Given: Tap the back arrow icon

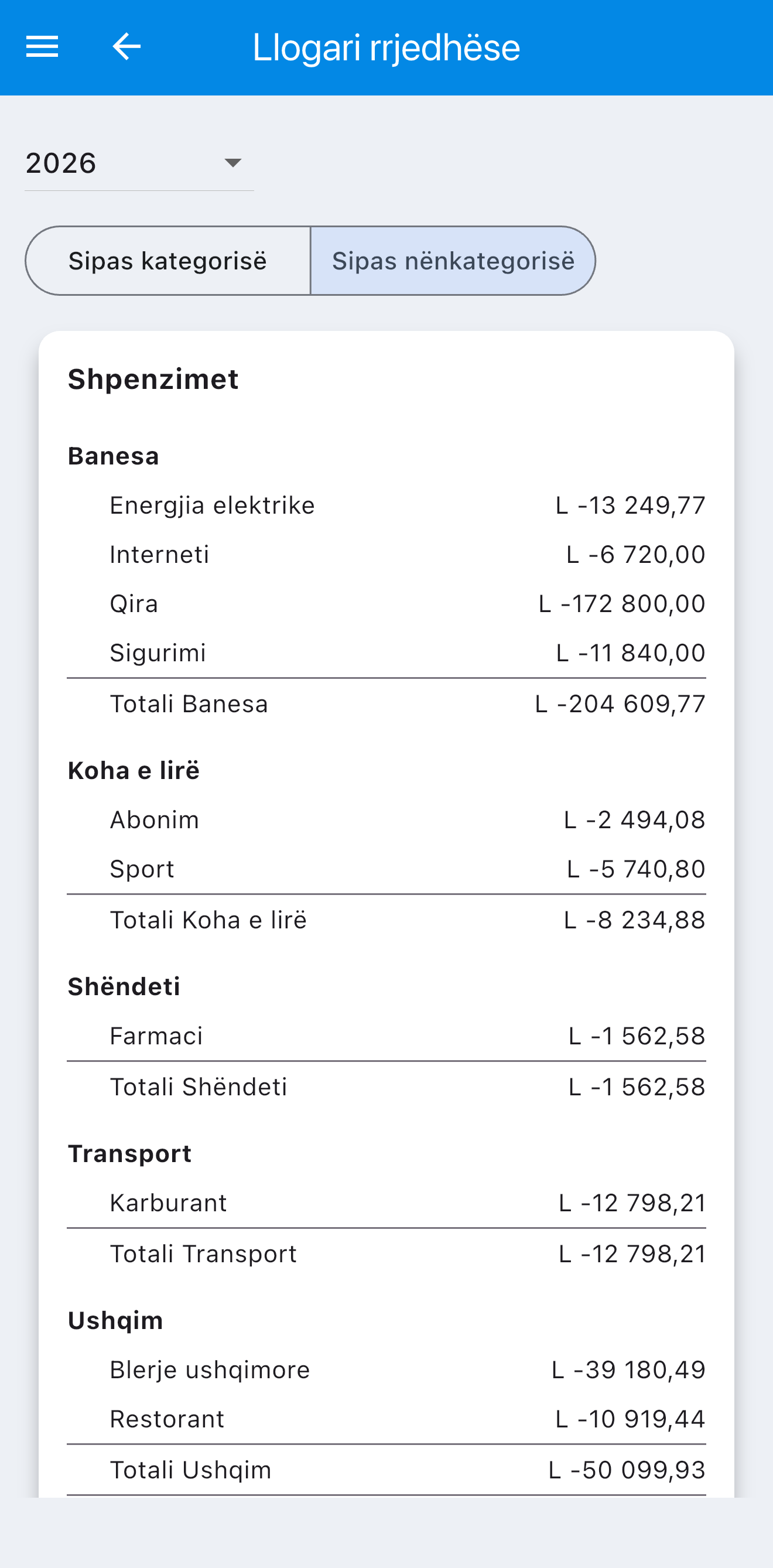Looking at the screenshot, I should [x=126, y=47].
